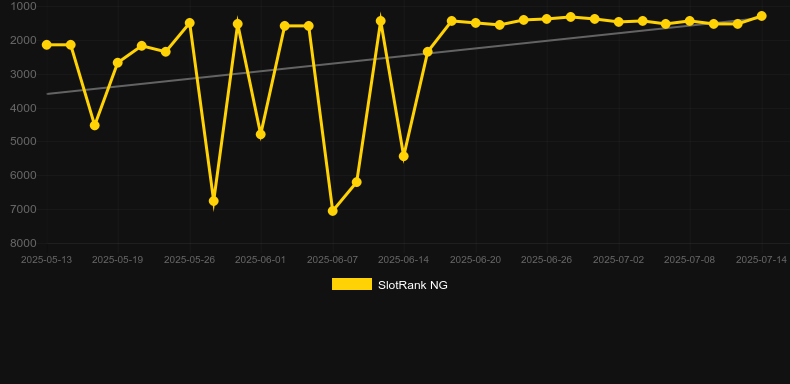Click the data point above 2025-05-26
This screenshot has height=384, width=790.
[x=189, y=23]
